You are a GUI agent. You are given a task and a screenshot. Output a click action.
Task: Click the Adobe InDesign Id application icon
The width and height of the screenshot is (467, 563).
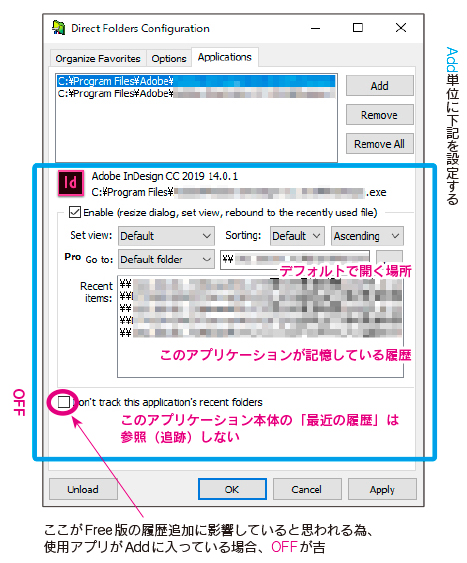coord(71,183)
